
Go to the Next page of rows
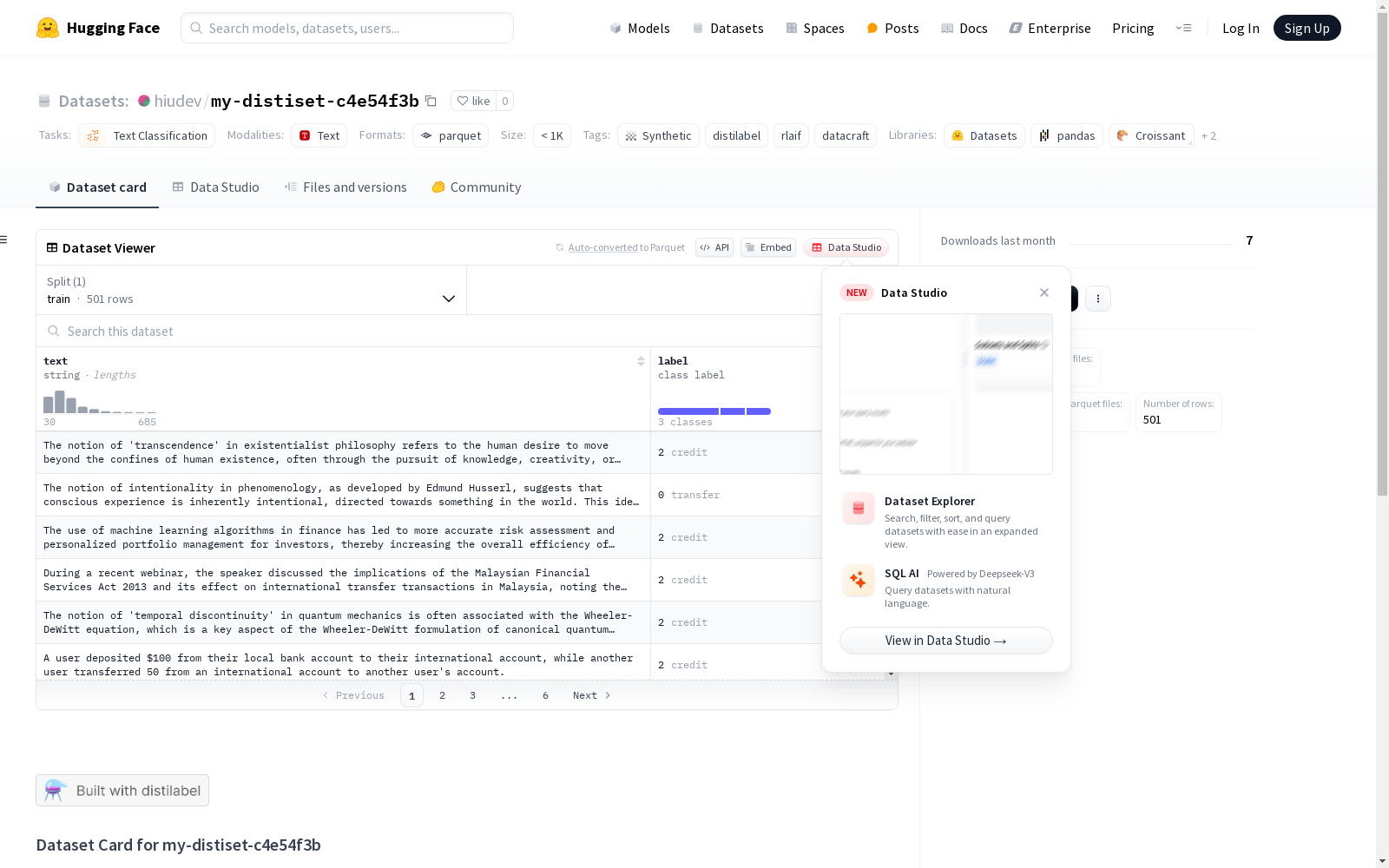591,695
